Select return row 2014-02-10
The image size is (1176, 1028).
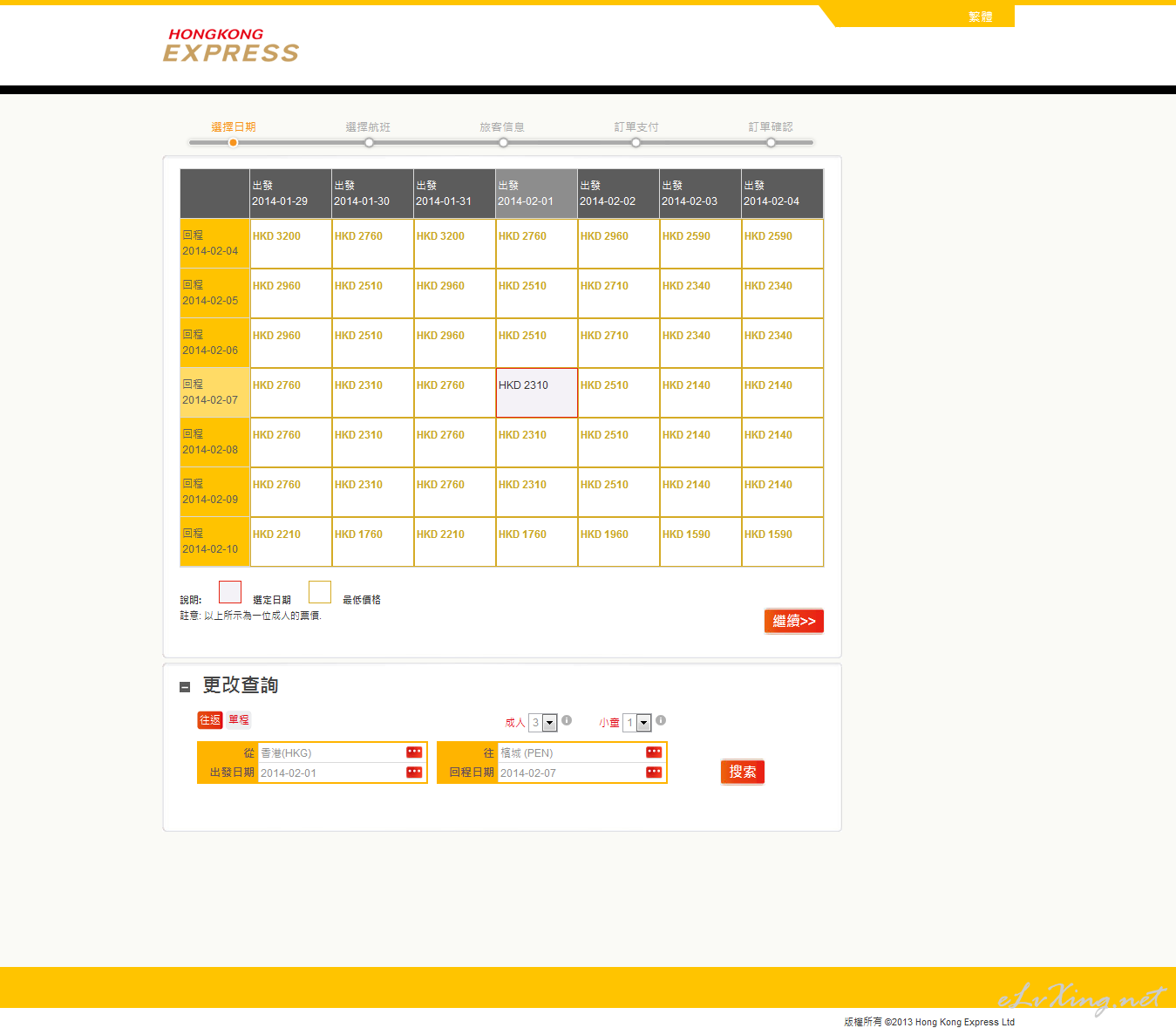click(x=214, y=541)
